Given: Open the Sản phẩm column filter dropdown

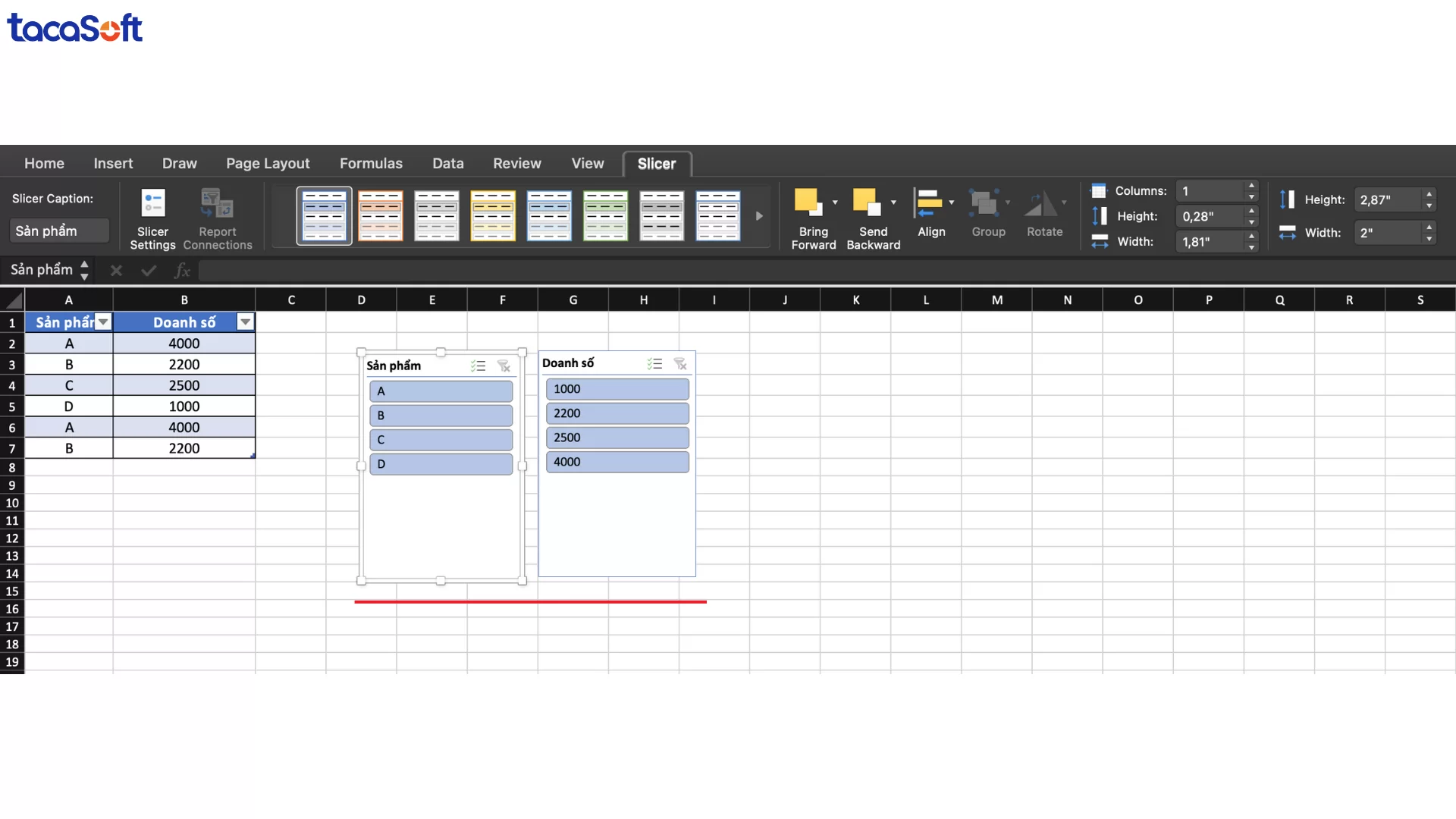Looking at the screenshot, I should tap(103, 322).
